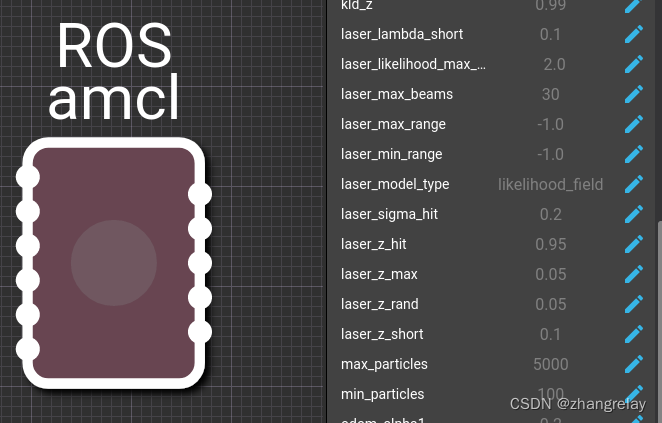Click the bottommost left-side port of the amcl node

[28, 350]
